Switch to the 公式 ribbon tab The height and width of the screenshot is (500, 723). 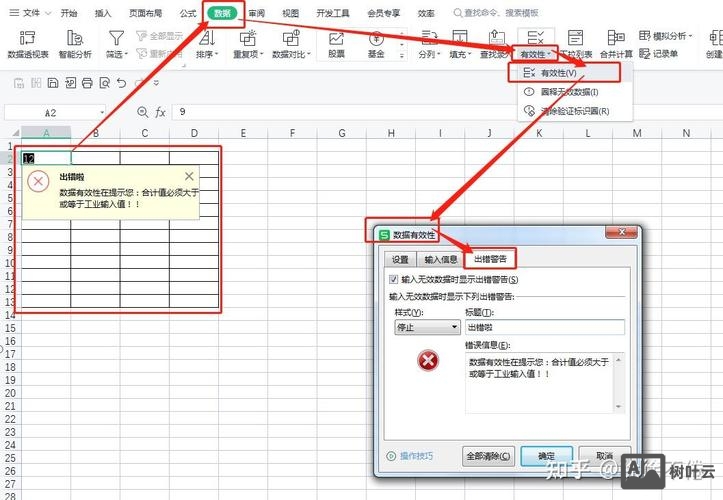tap(188, 13)
